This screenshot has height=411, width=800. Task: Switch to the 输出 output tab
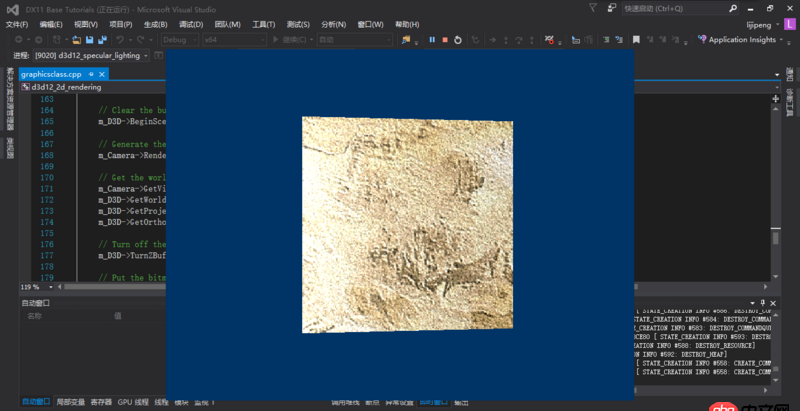click(x=462, y=402)
